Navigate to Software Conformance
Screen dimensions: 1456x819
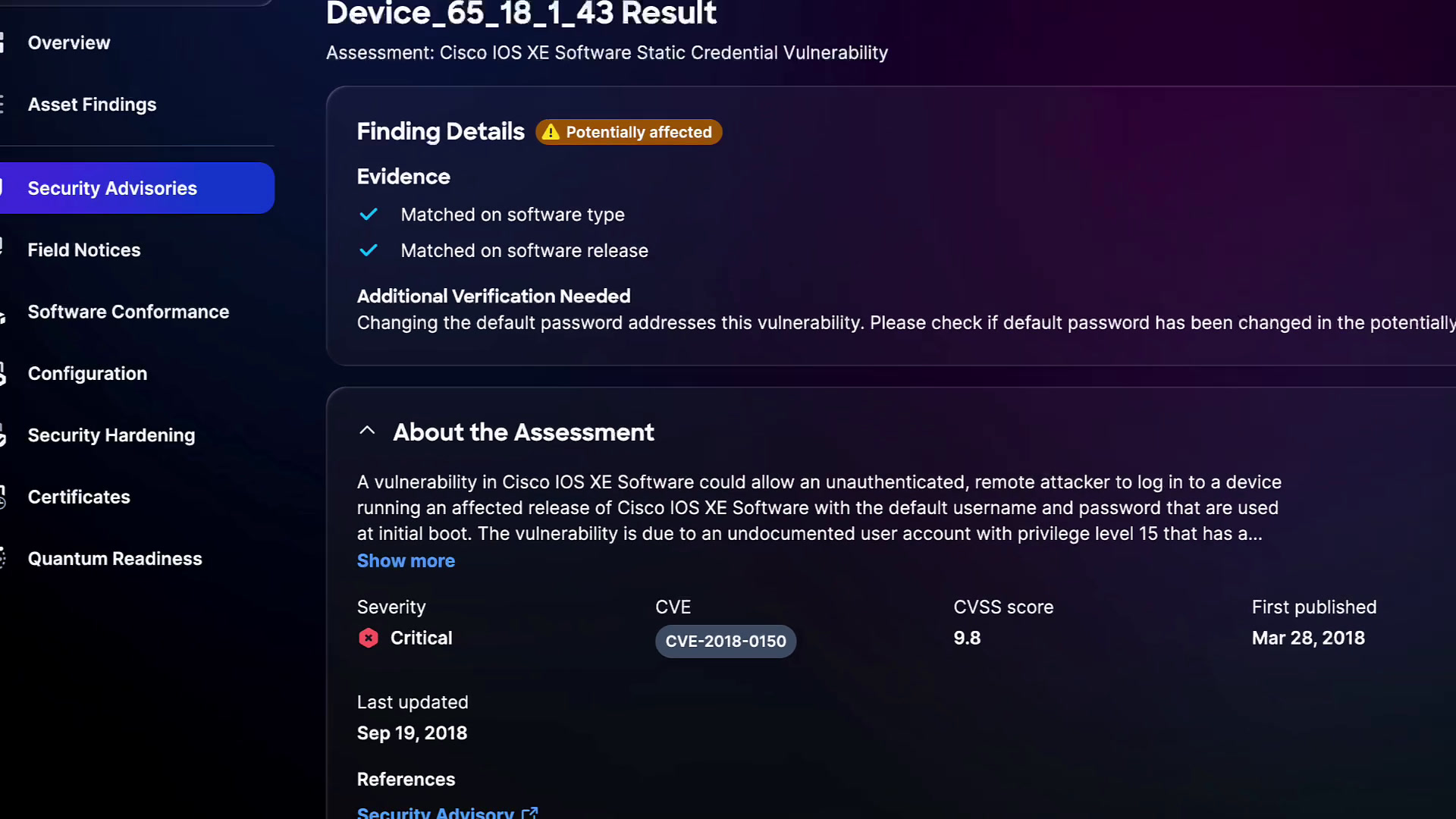tap(128, 312)
